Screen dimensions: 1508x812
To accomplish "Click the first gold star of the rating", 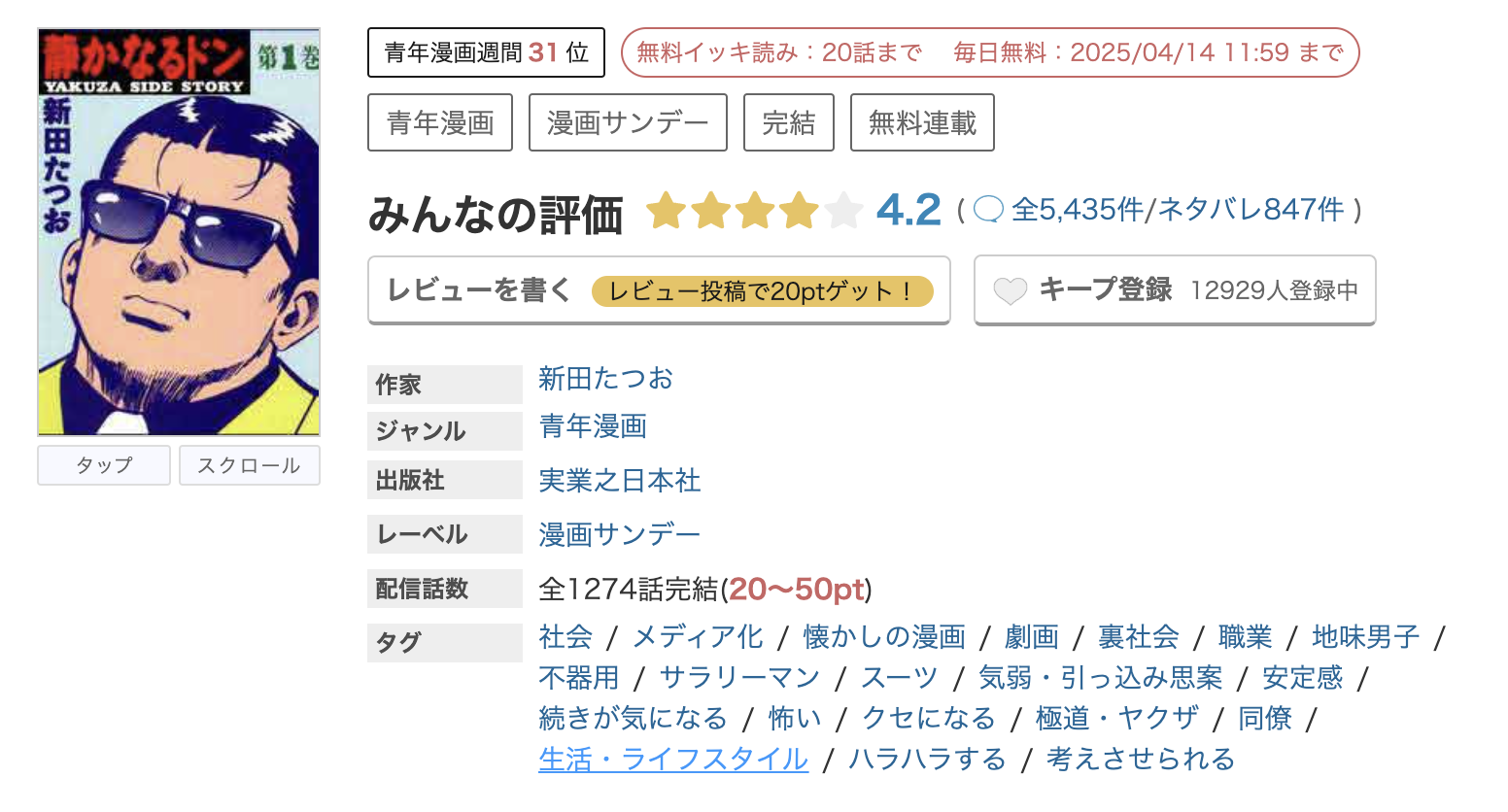I will point(667,209).
